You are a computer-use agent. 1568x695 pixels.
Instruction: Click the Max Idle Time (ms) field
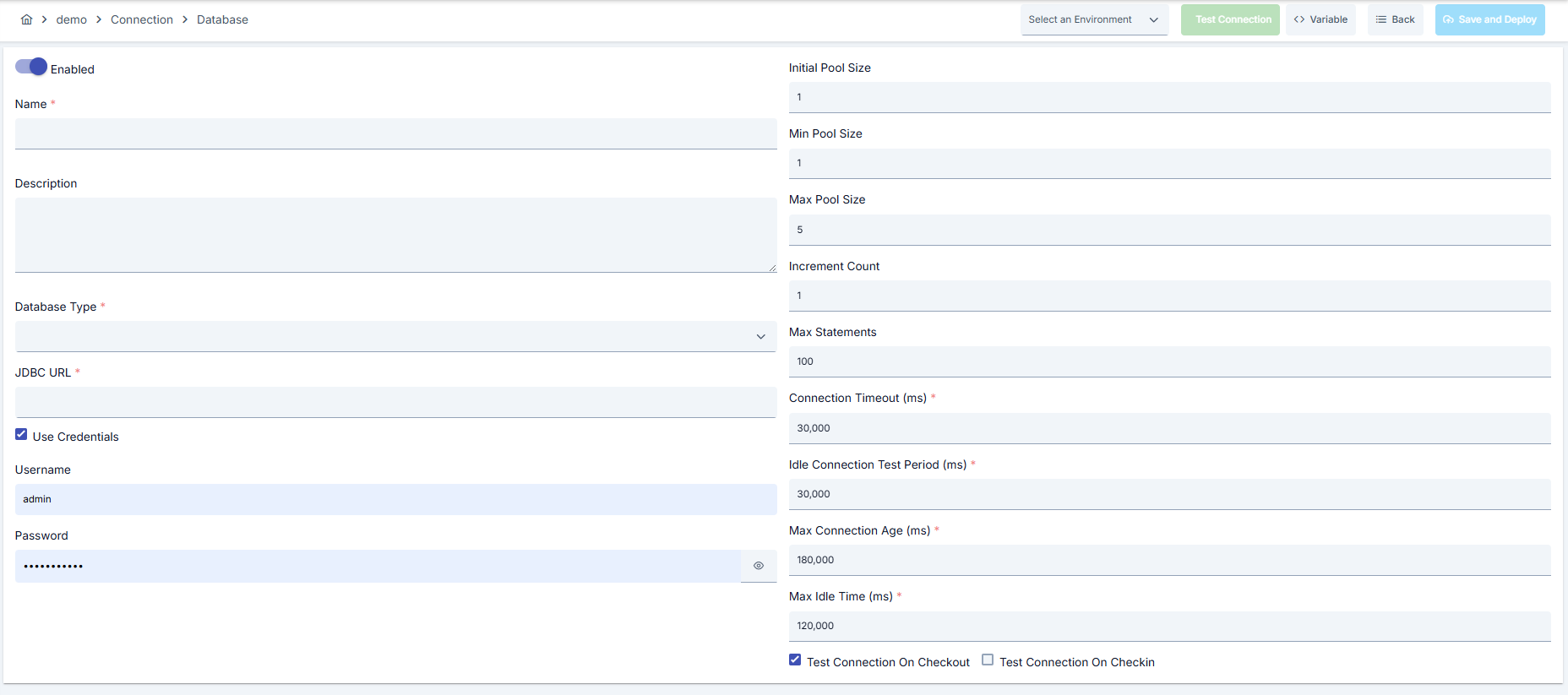[1169, 626]
